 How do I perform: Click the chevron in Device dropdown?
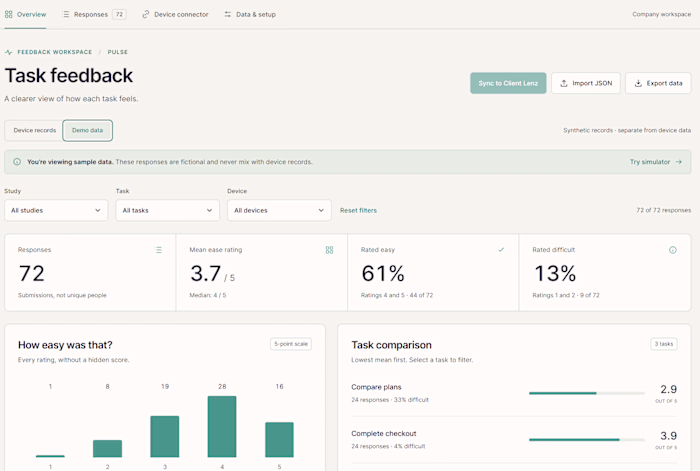point(321,210)
